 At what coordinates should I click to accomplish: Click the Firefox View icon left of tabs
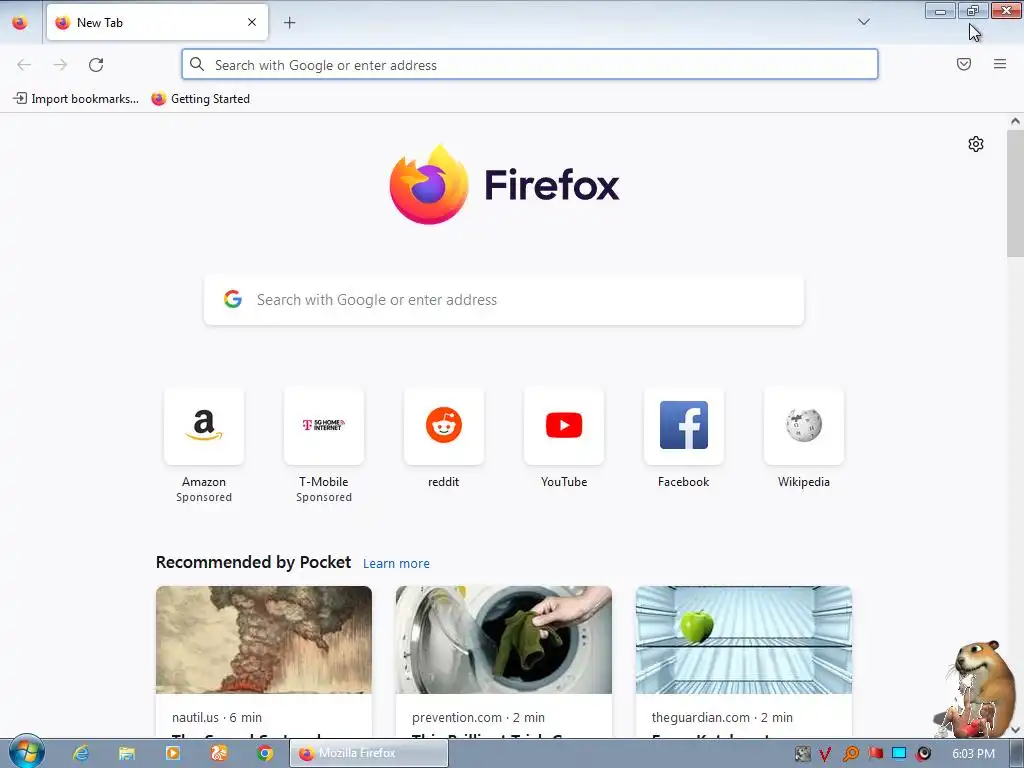coord(20,23)
